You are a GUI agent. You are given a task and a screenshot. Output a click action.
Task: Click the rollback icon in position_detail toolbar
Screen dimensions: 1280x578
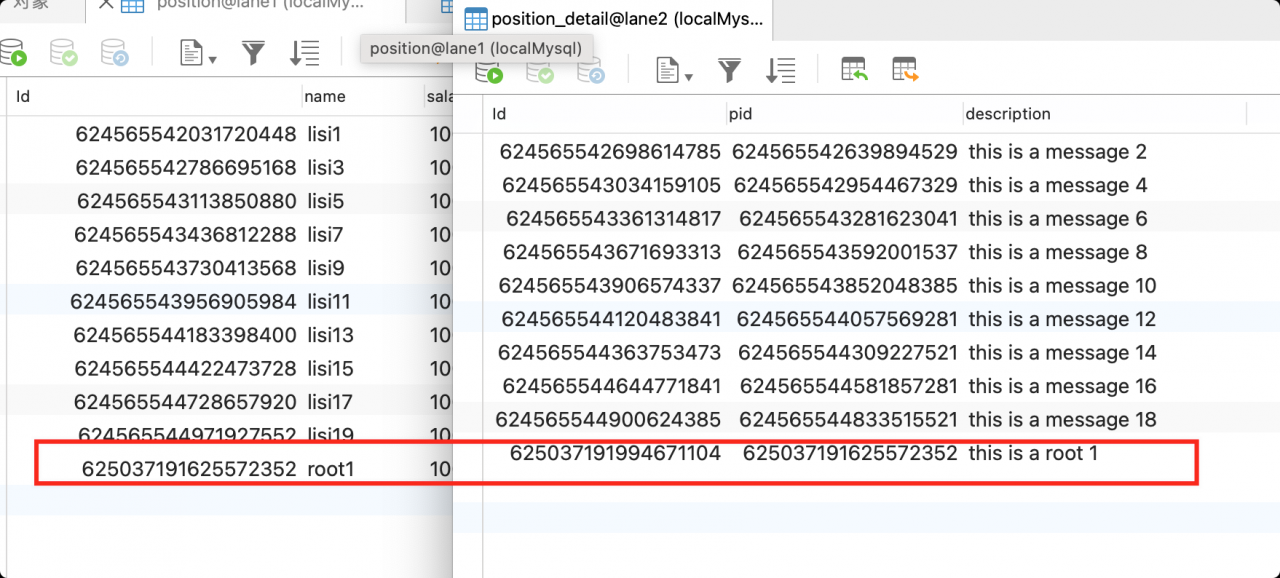pyautogui.click(x=592, y=71)
